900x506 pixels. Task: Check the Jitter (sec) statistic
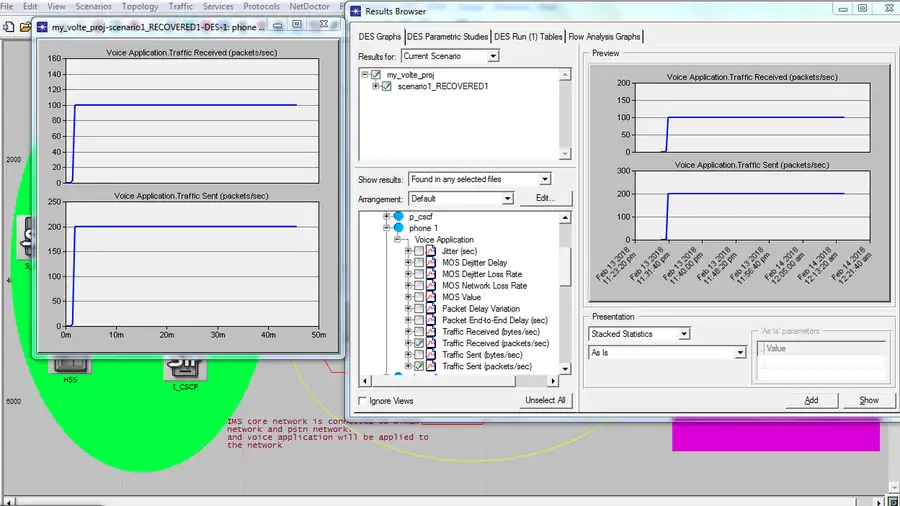click(x=419, y=251)
